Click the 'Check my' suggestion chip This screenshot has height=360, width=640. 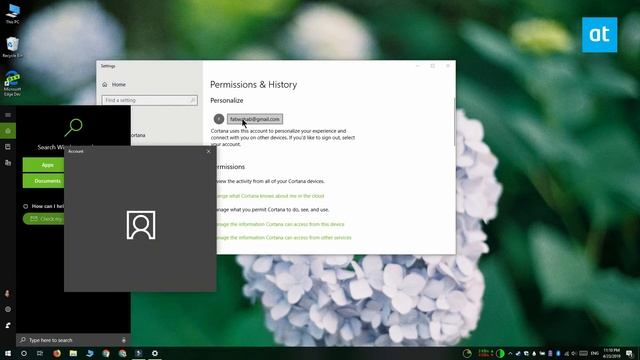coord(44,219)
